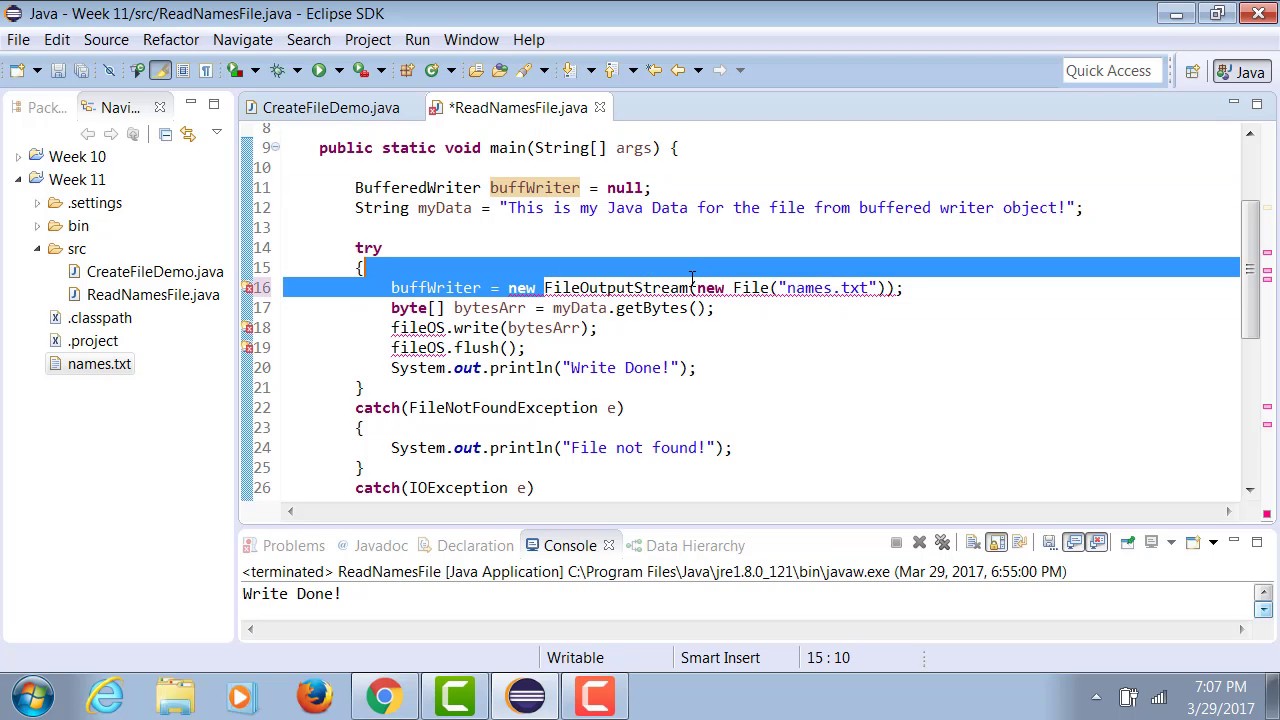
Task: Click the editor horizontal scrollbar
Action: pyautogui.click(x=760, y=512)
